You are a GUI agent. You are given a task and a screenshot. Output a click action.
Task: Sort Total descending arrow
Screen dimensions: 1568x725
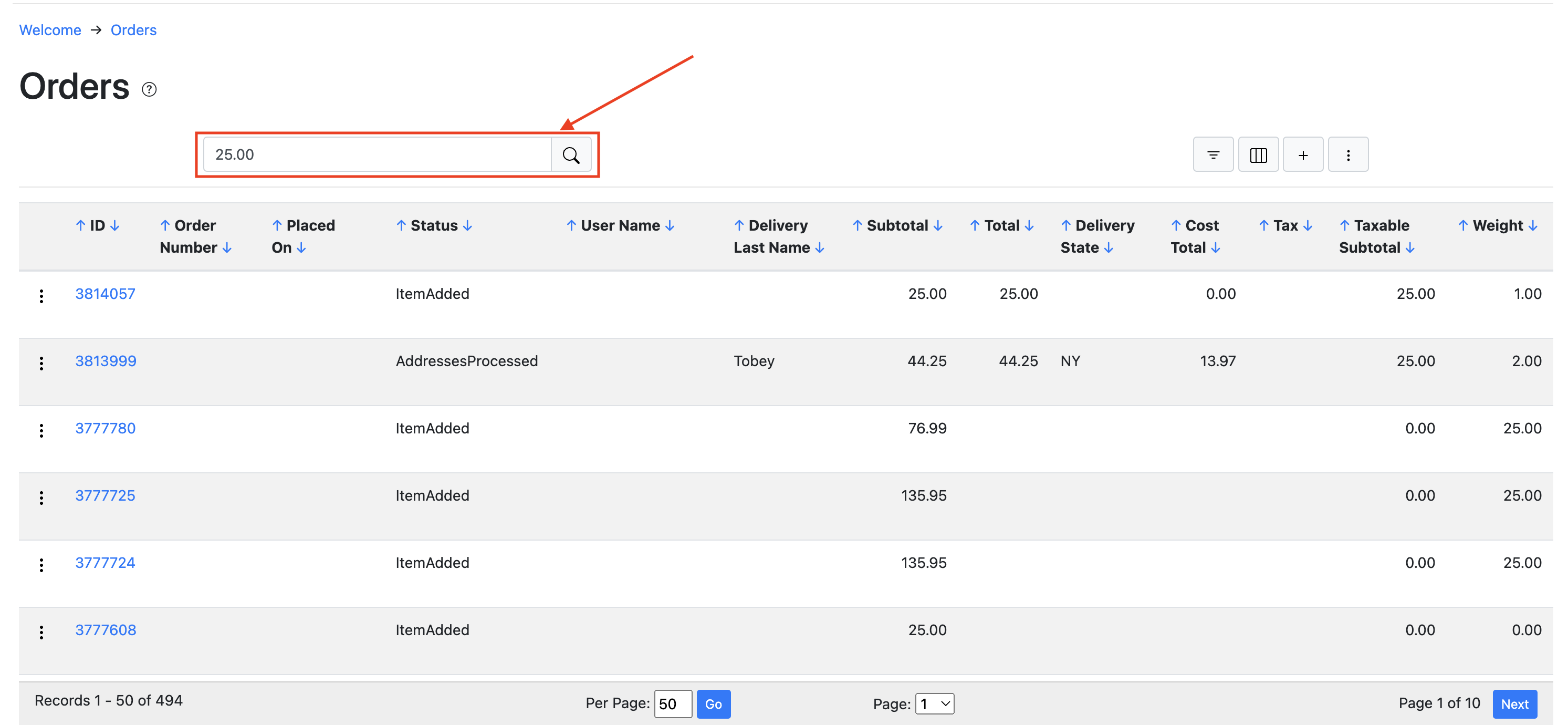coord(1029,225)
